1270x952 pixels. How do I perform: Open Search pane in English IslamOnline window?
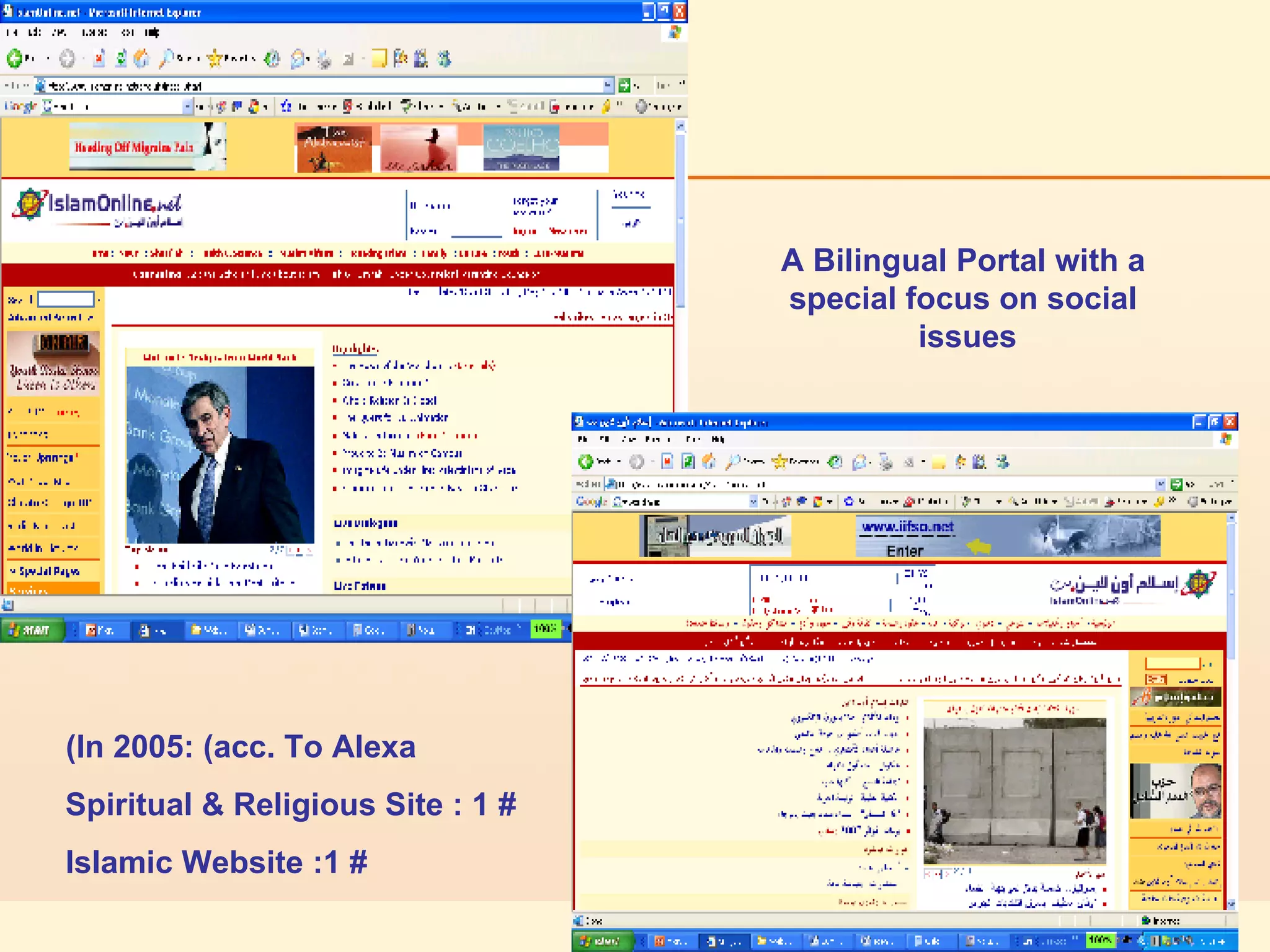[179, 59]
